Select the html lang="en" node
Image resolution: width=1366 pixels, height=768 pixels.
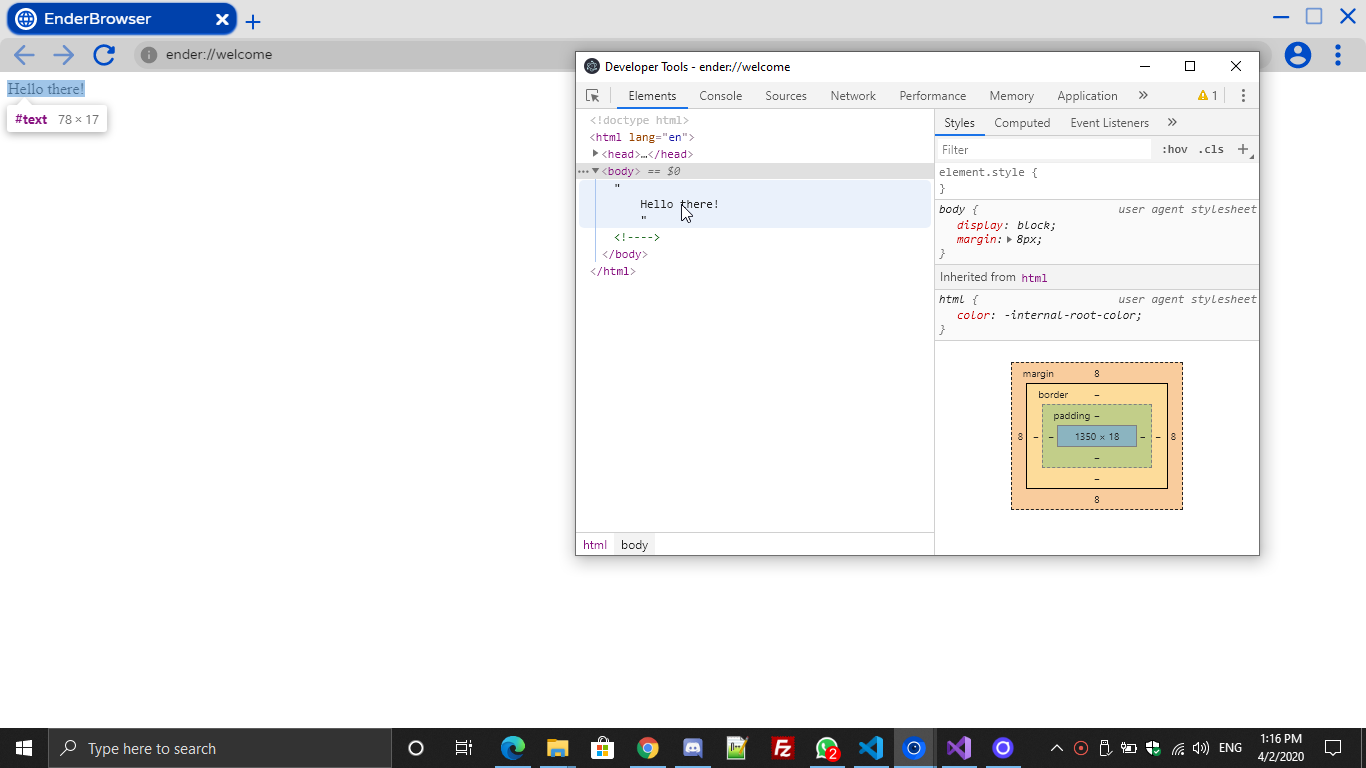point(642,137)
